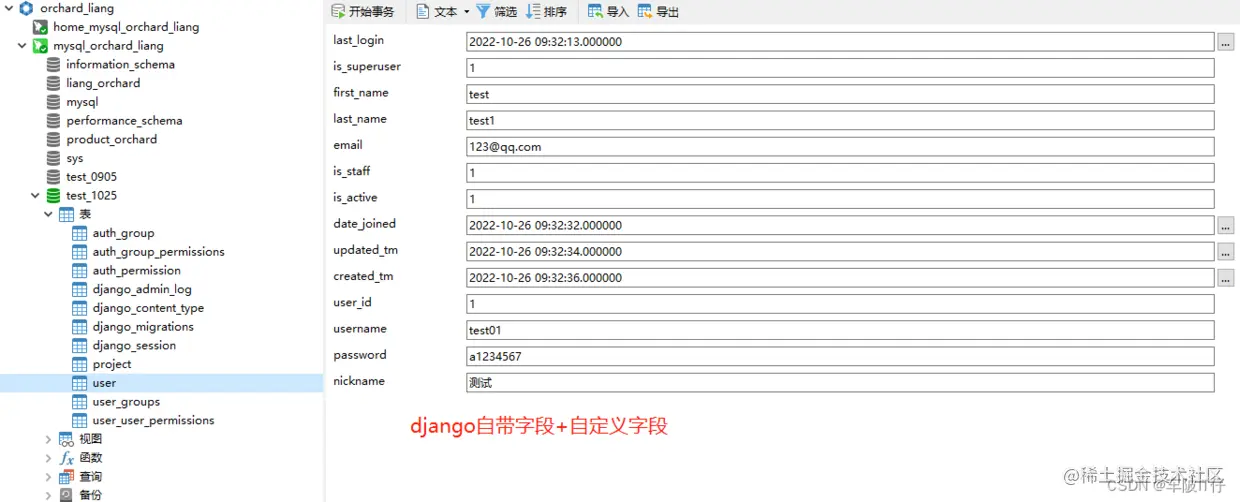Click the orchard_liang group icon
The height and width of the screenshot is (502, 1240).
[x=26, y=8]
